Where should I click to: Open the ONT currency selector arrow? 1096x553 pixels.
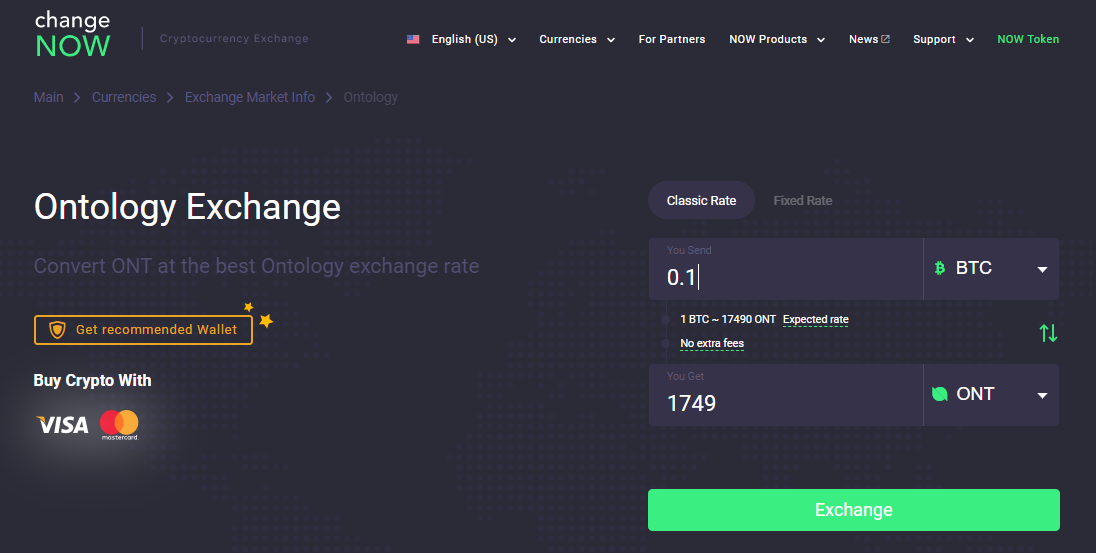[x=1042, y=396]
